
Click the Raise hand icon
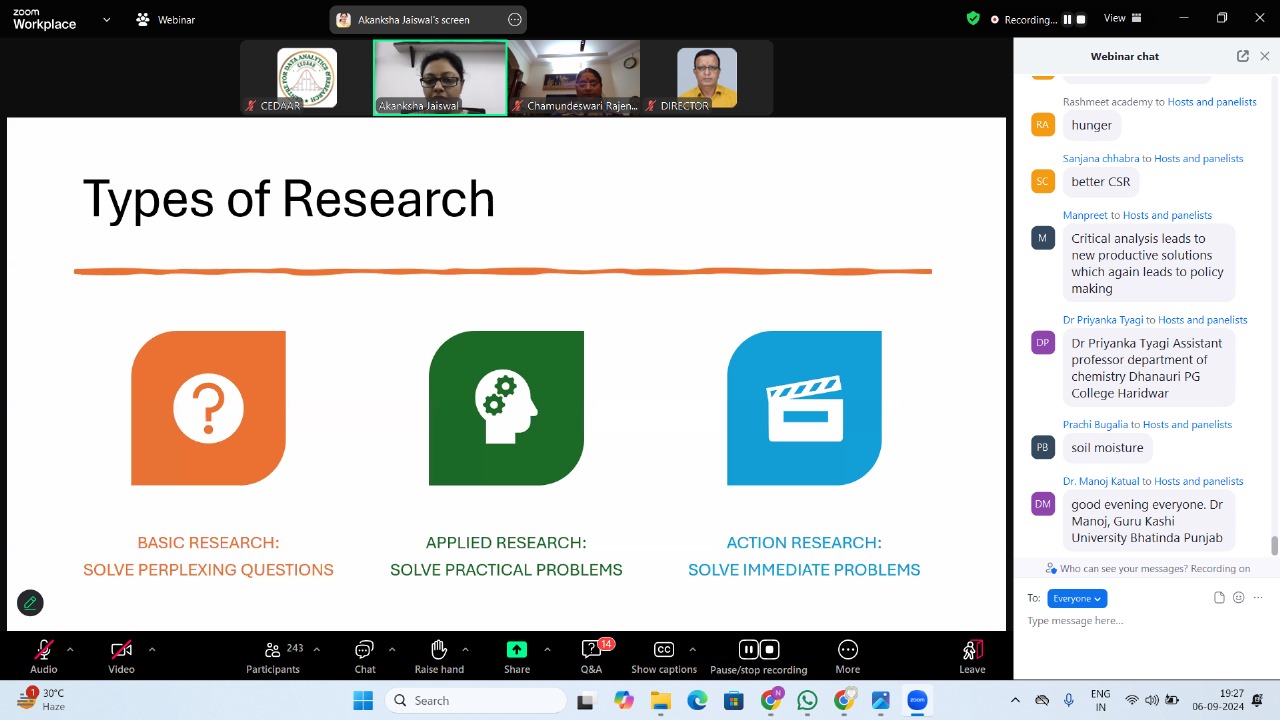pyautogui.click(x=439, y=650)
